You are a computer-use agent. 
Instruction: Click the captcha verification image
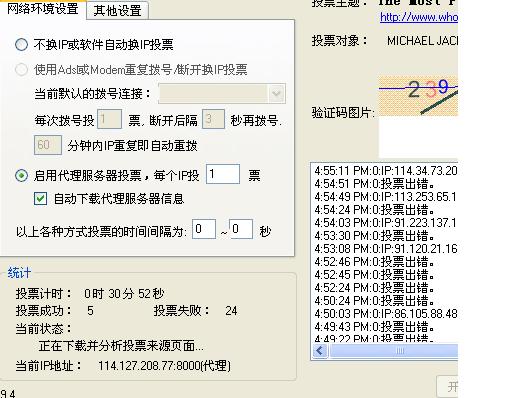(x=418, y=96)
